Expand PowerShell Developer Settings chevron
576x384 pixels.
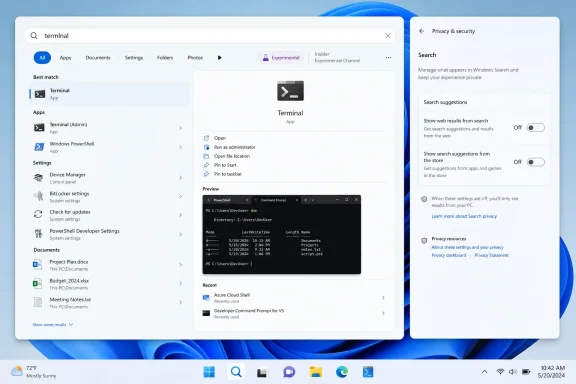coord(180,234)
